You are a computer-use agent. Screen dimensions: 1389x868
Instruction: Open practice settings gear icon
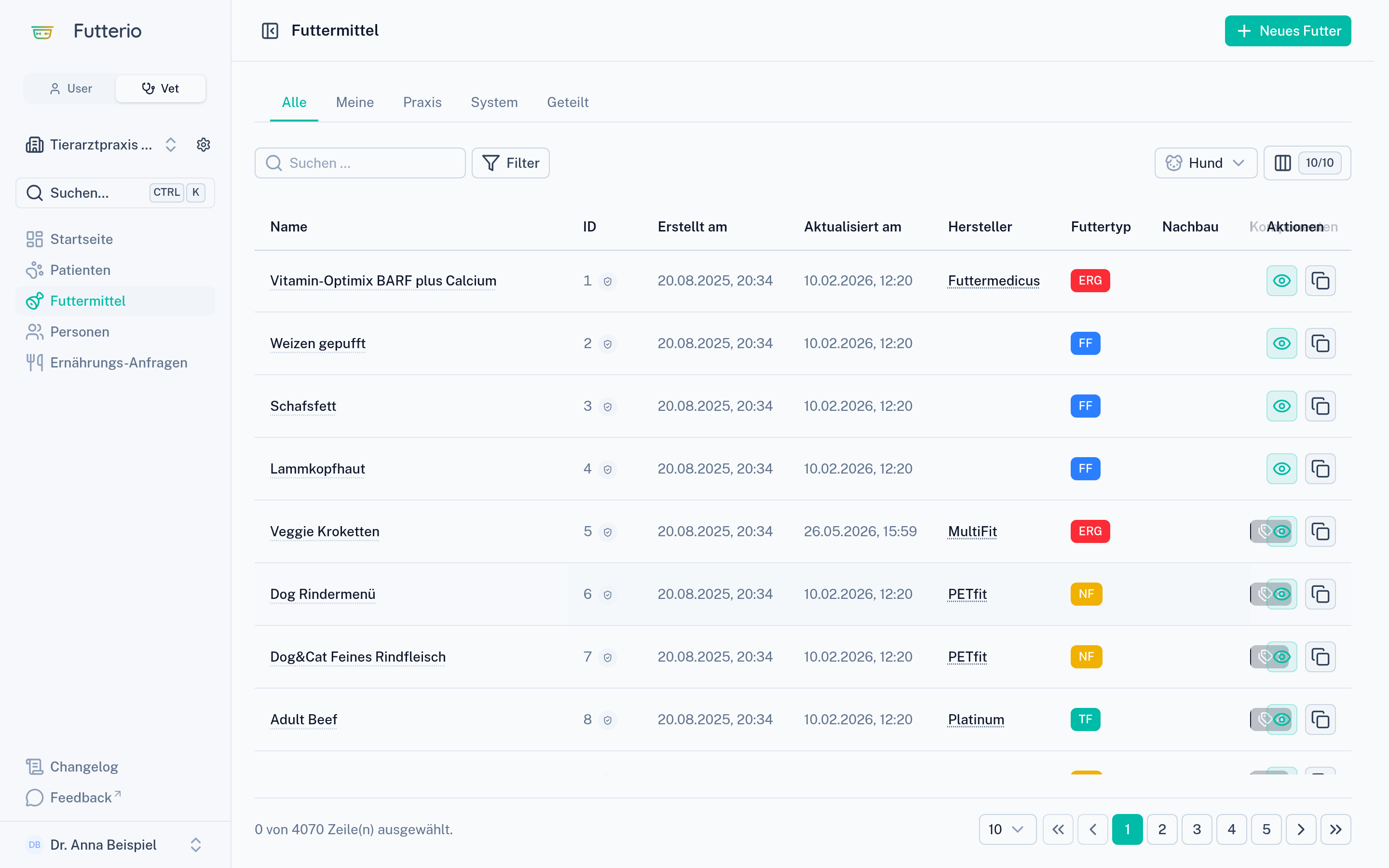pos(203,145)
